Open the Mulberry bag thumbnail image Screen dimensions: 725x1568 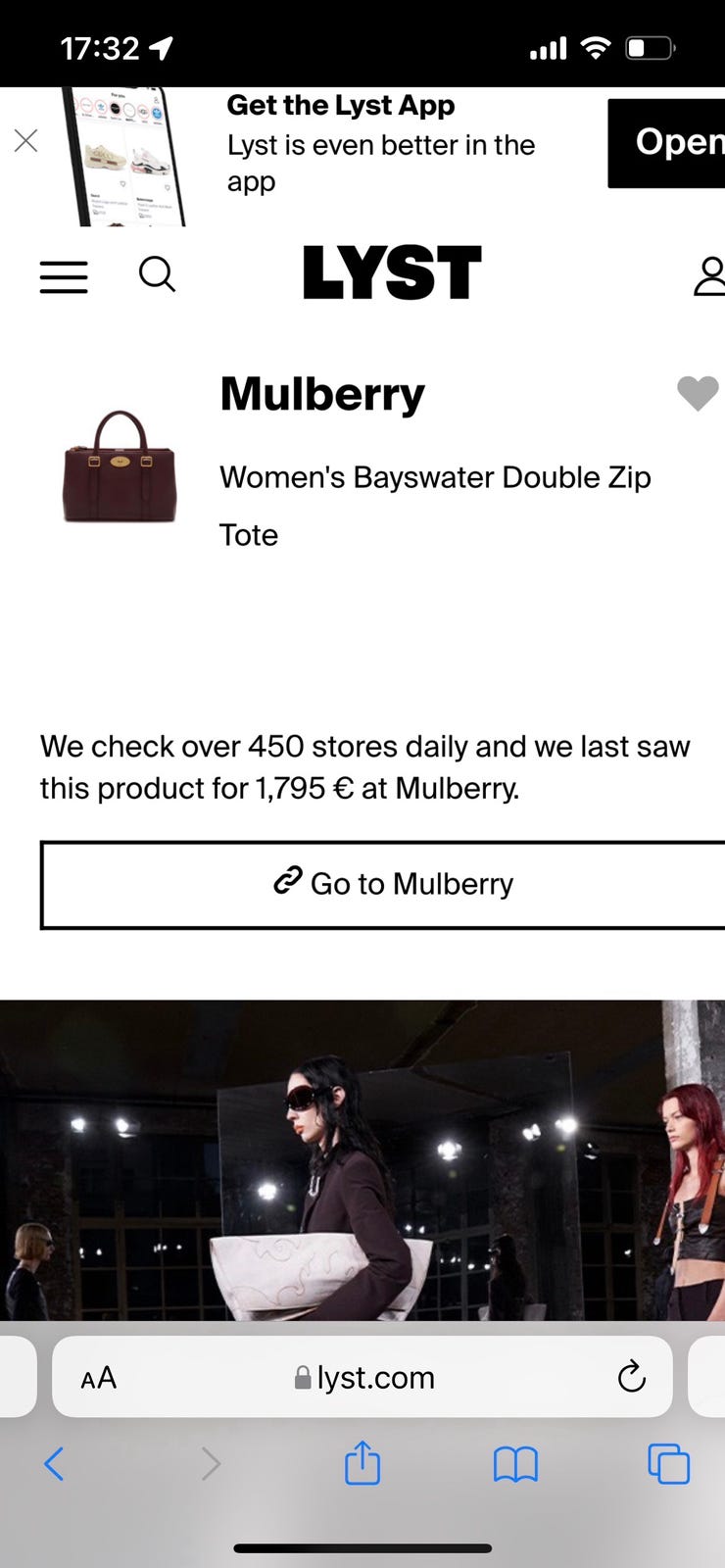click(x=120, y=466)
